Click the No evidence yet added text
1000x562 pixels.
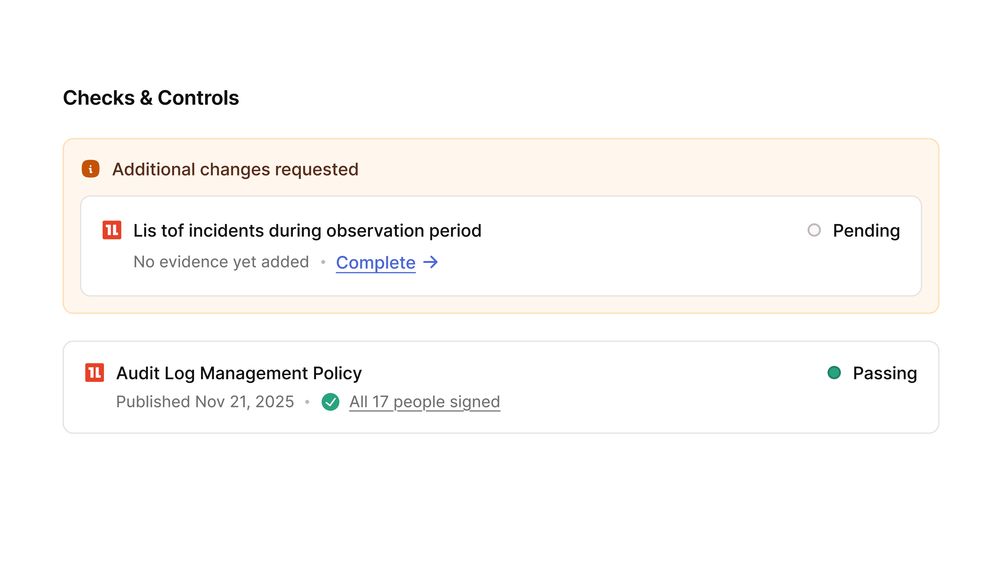click(x=221, y=262)
